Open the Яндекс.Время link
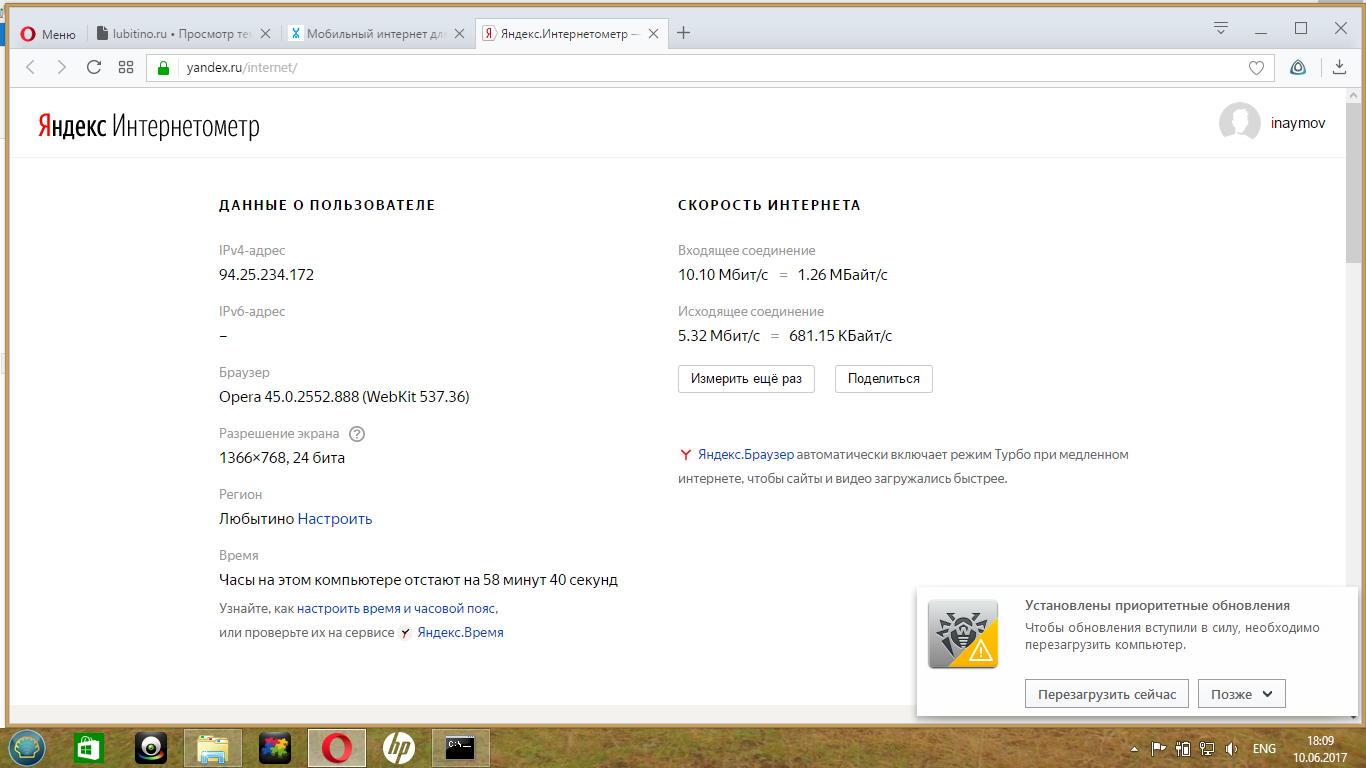The width and height of the screenshot is (1366, 768). coord(460,633)
